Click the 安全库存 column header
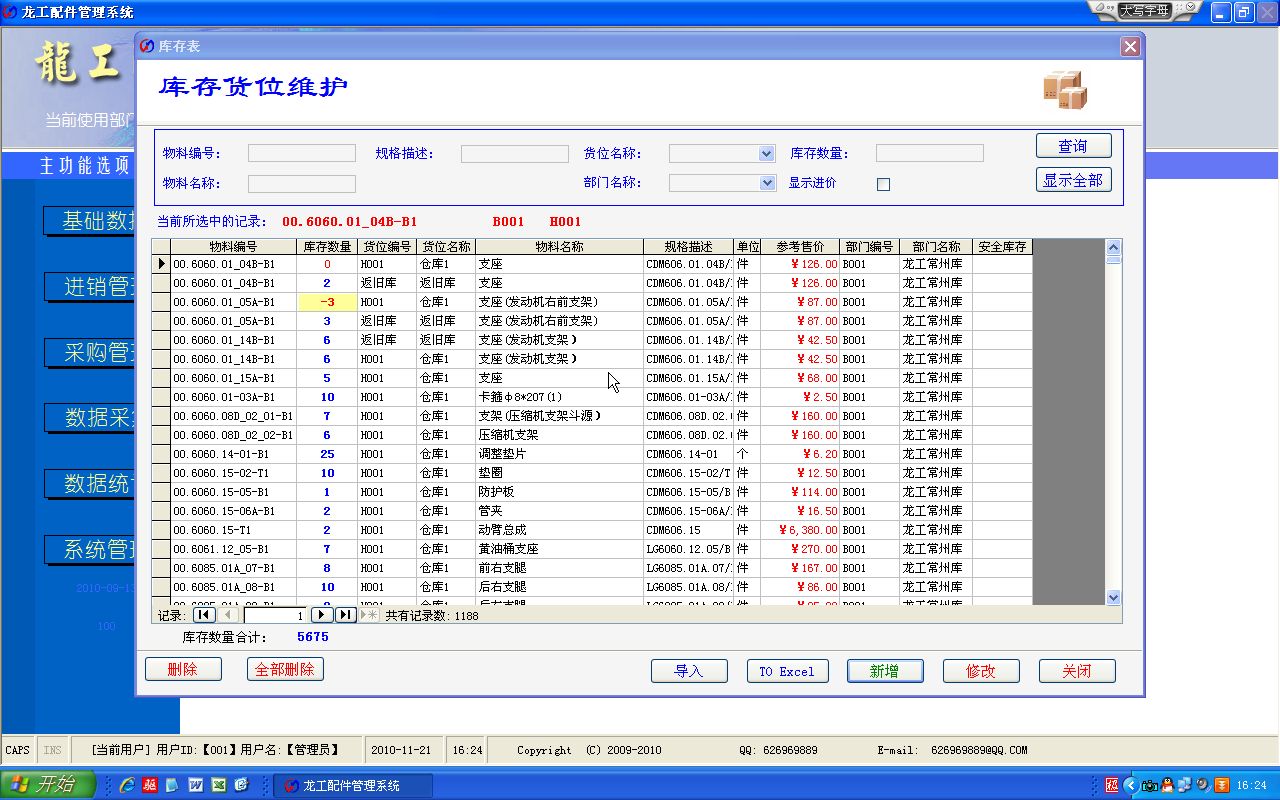Viewport: 1280px width, 800px height. (1002, 246)
